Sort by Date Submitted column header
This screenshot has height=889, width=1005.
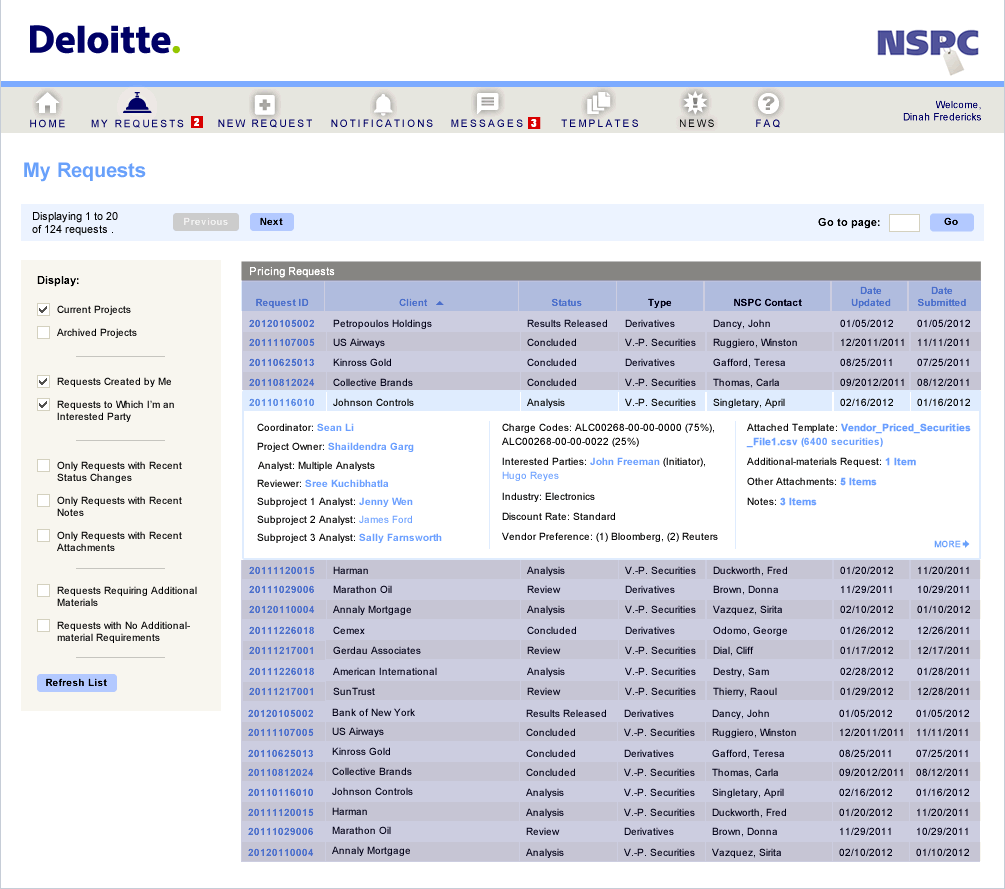tap(942, 297)
